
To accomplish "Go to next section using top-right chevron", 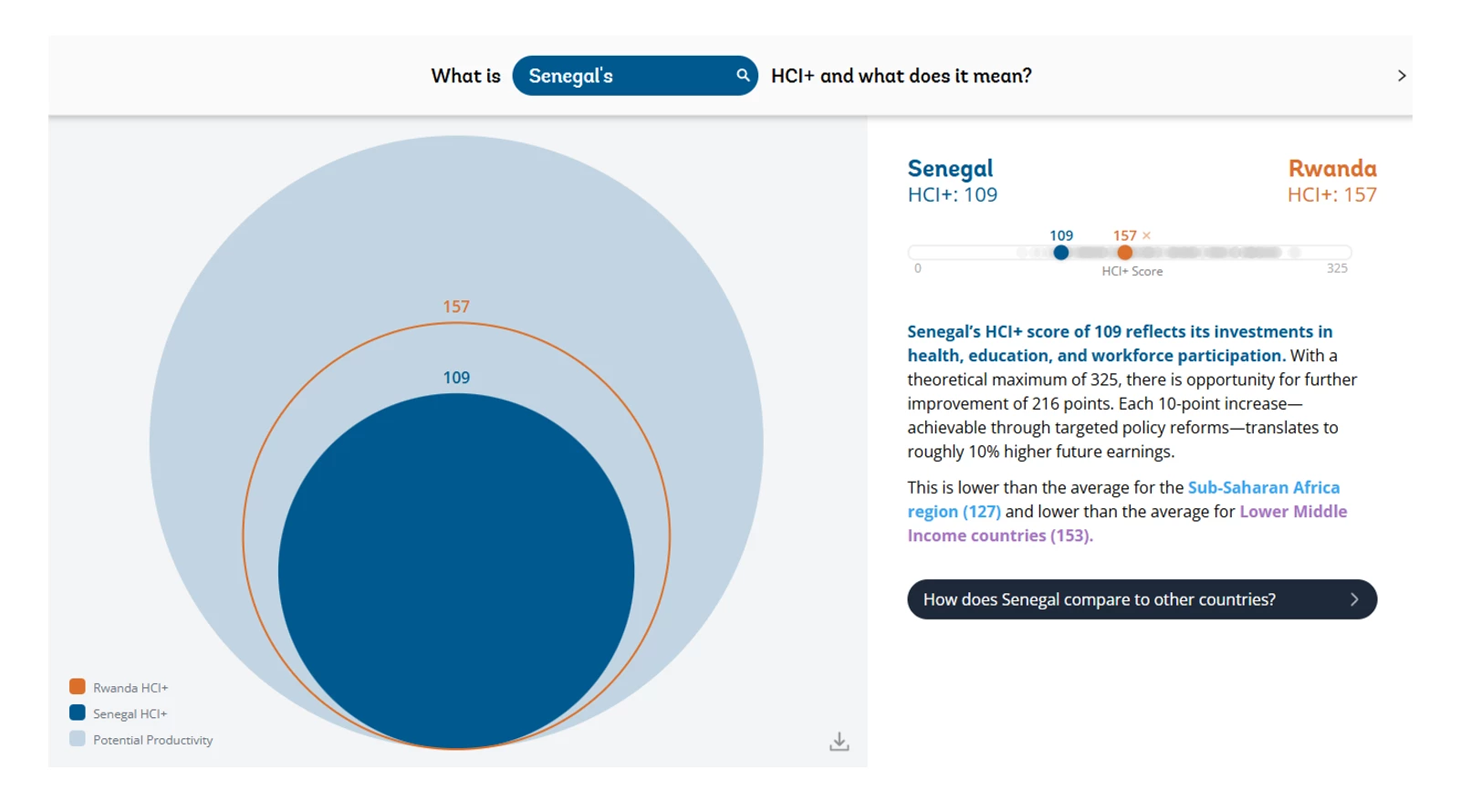I will 1402,76.
